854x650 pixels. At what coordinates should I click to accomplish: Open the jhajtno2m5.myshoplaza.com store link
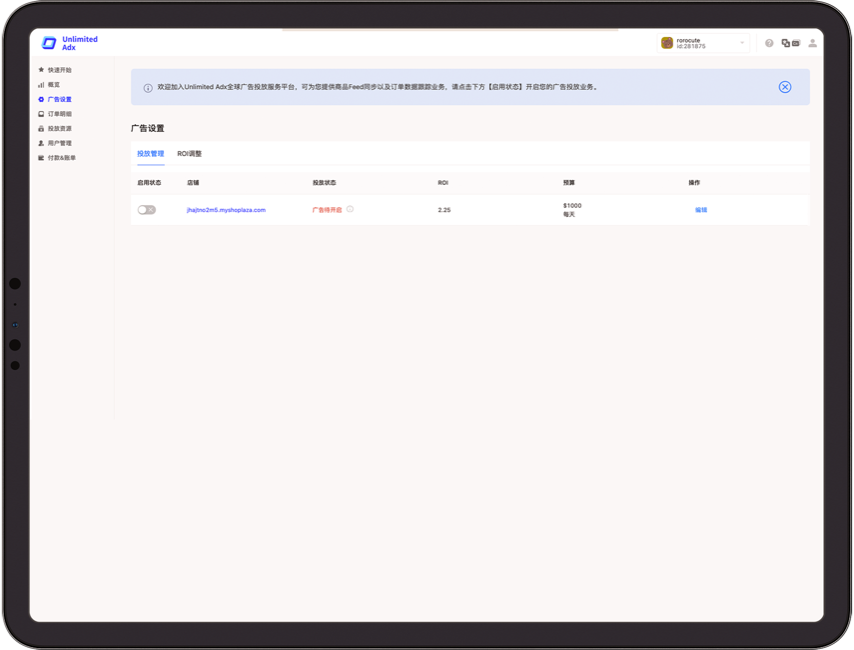click(x=226, y=210)
